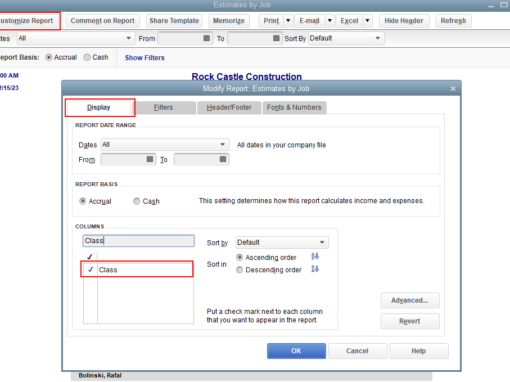Click Share Template button
510x382 pixels.
174,21
